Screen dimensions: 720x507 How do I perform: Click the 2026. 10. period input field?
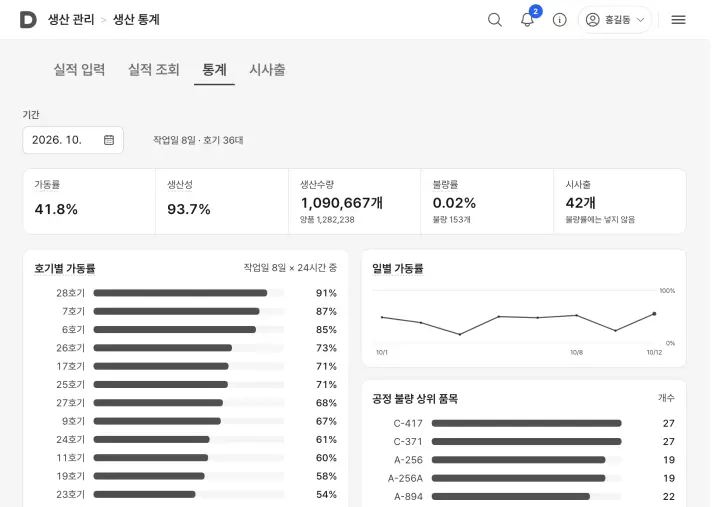pyautogui.click(x=73, y=140)
